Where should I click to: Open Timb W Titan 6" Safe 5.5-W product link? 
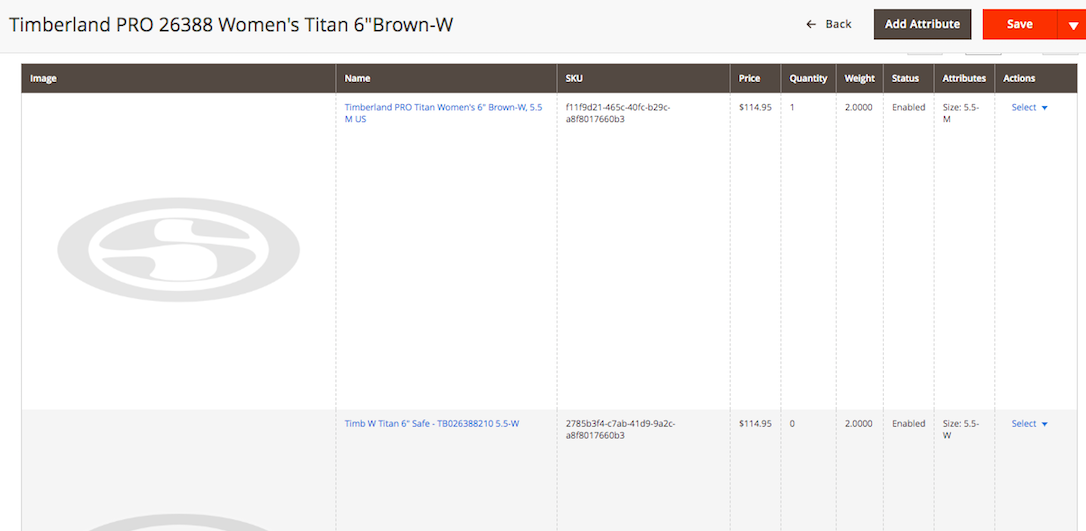[x=431, y=424]
